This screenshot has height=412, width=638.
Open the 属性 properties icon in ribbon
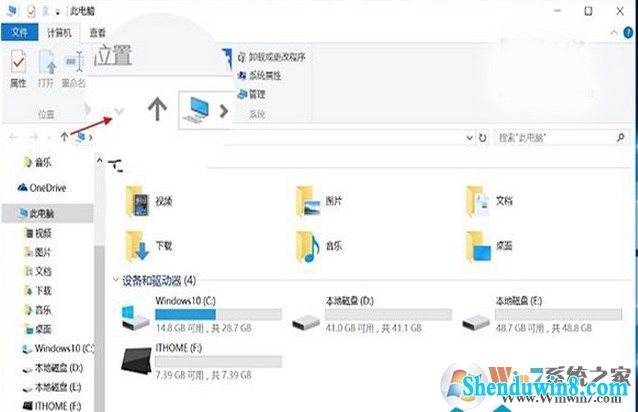(18, 68)
